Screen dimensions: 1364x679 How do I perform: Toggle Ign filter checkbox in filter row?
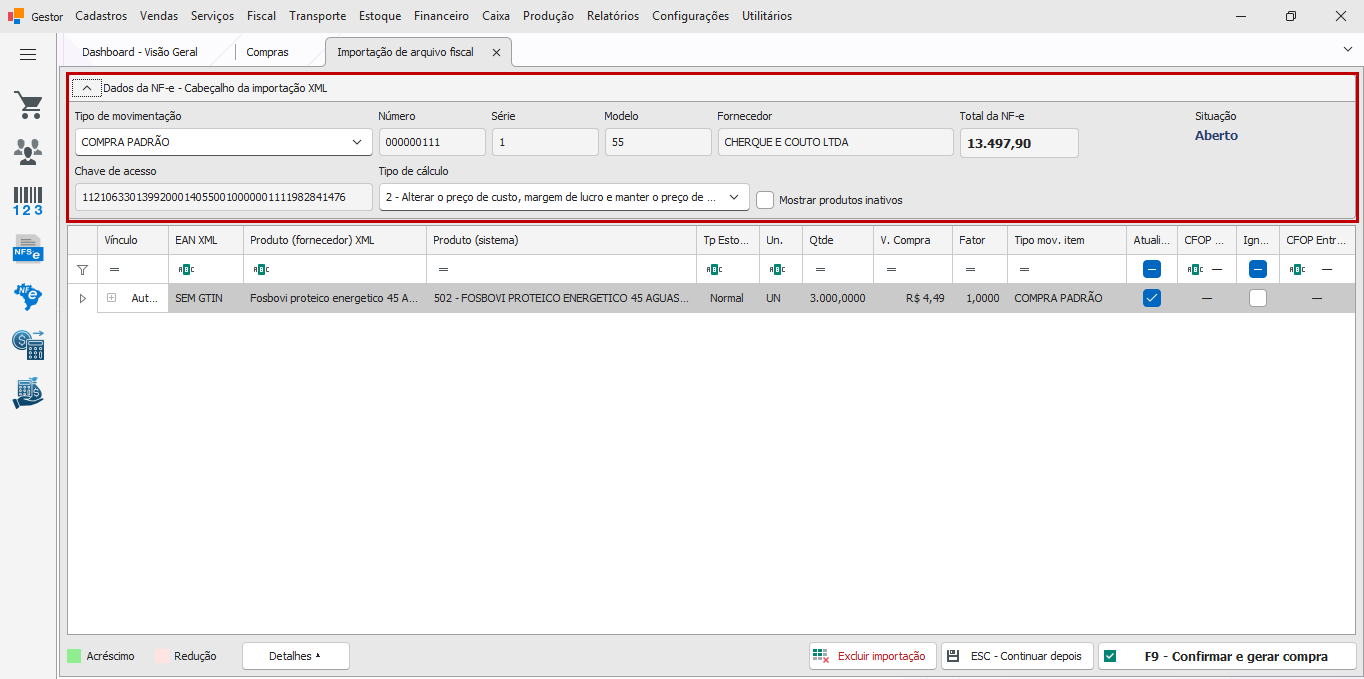coord(1258,269)
